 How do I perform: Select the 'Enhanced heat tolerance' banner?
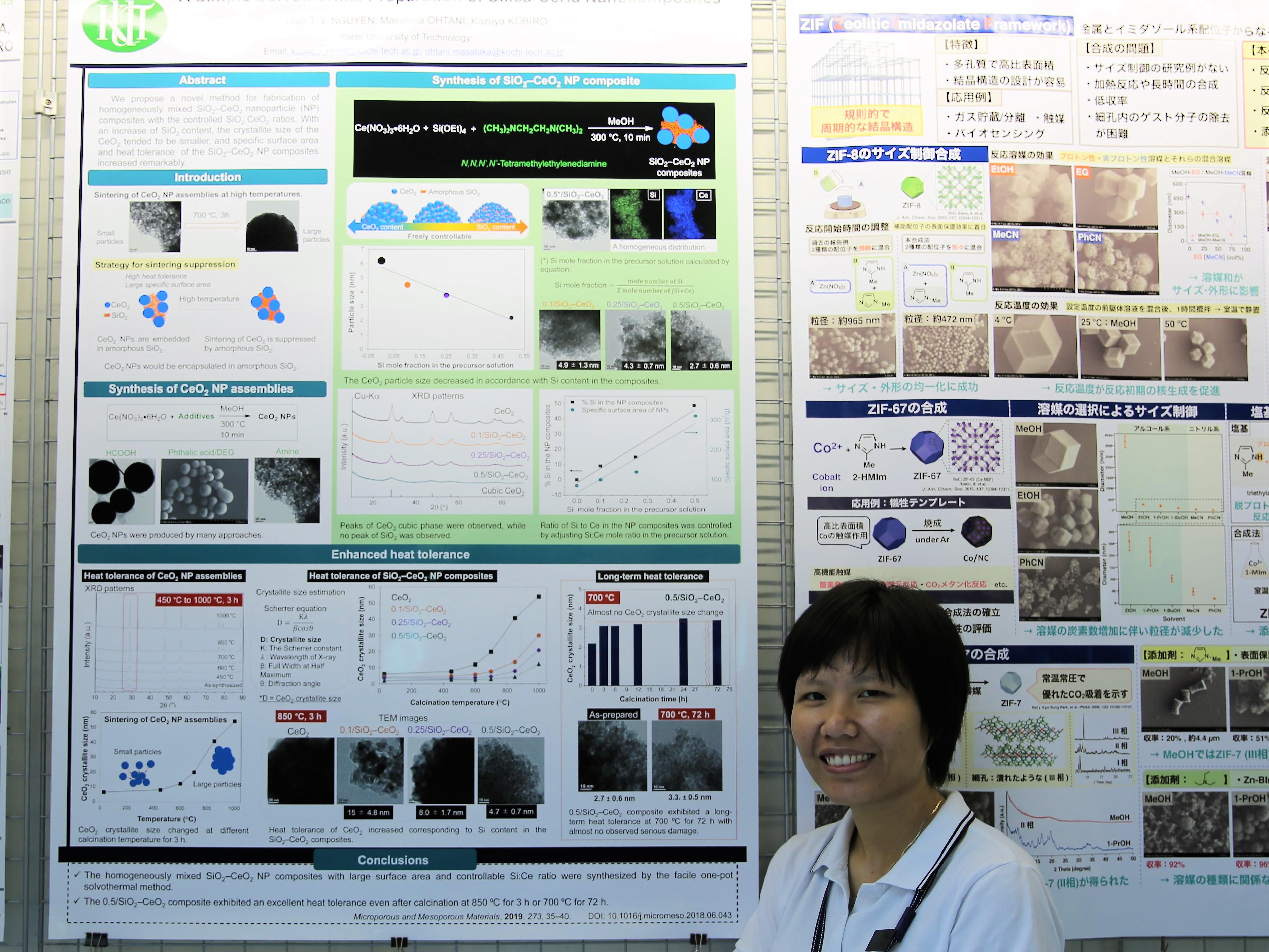point(409,554)
